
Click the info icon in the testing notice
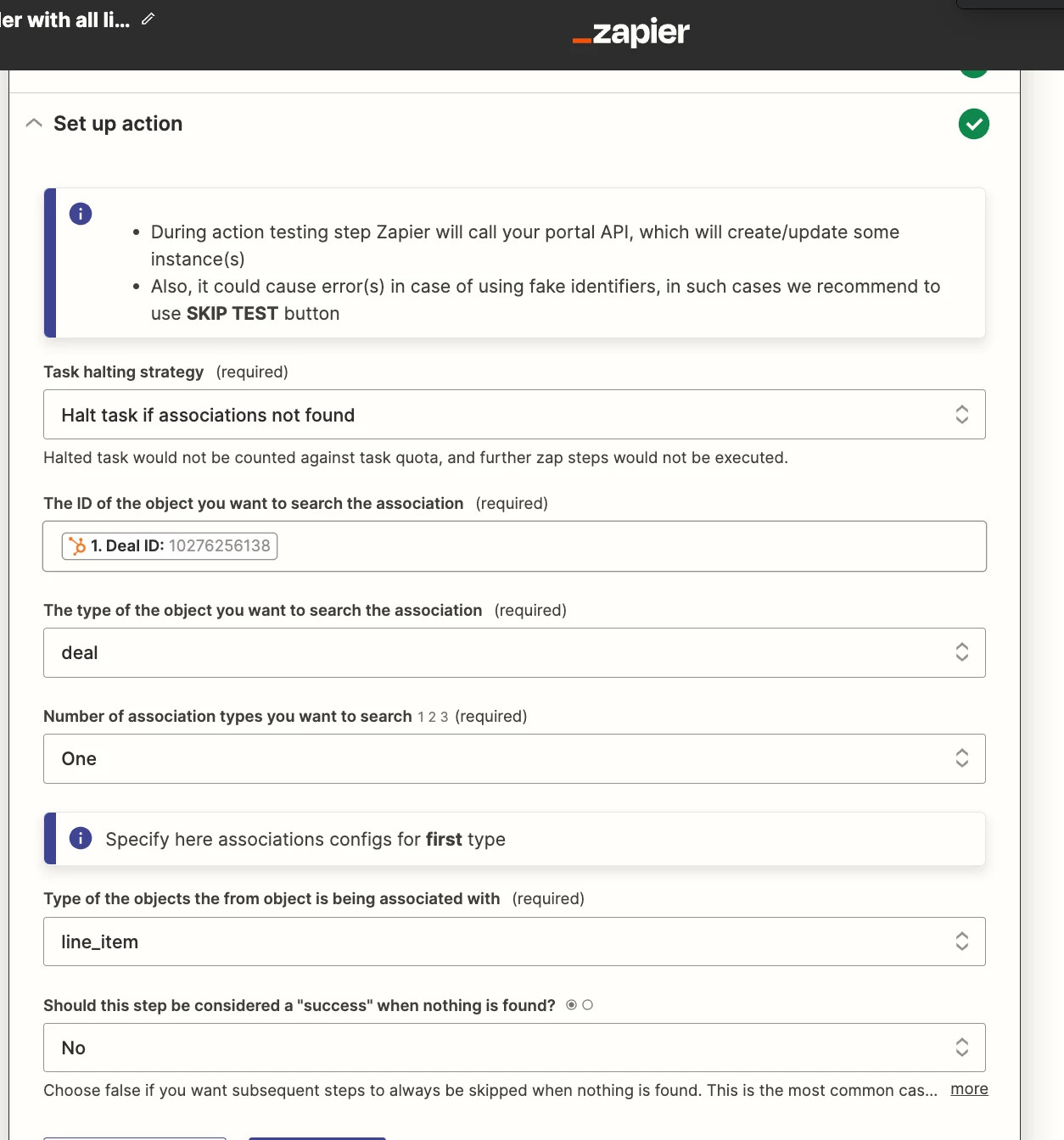point(81,214)
